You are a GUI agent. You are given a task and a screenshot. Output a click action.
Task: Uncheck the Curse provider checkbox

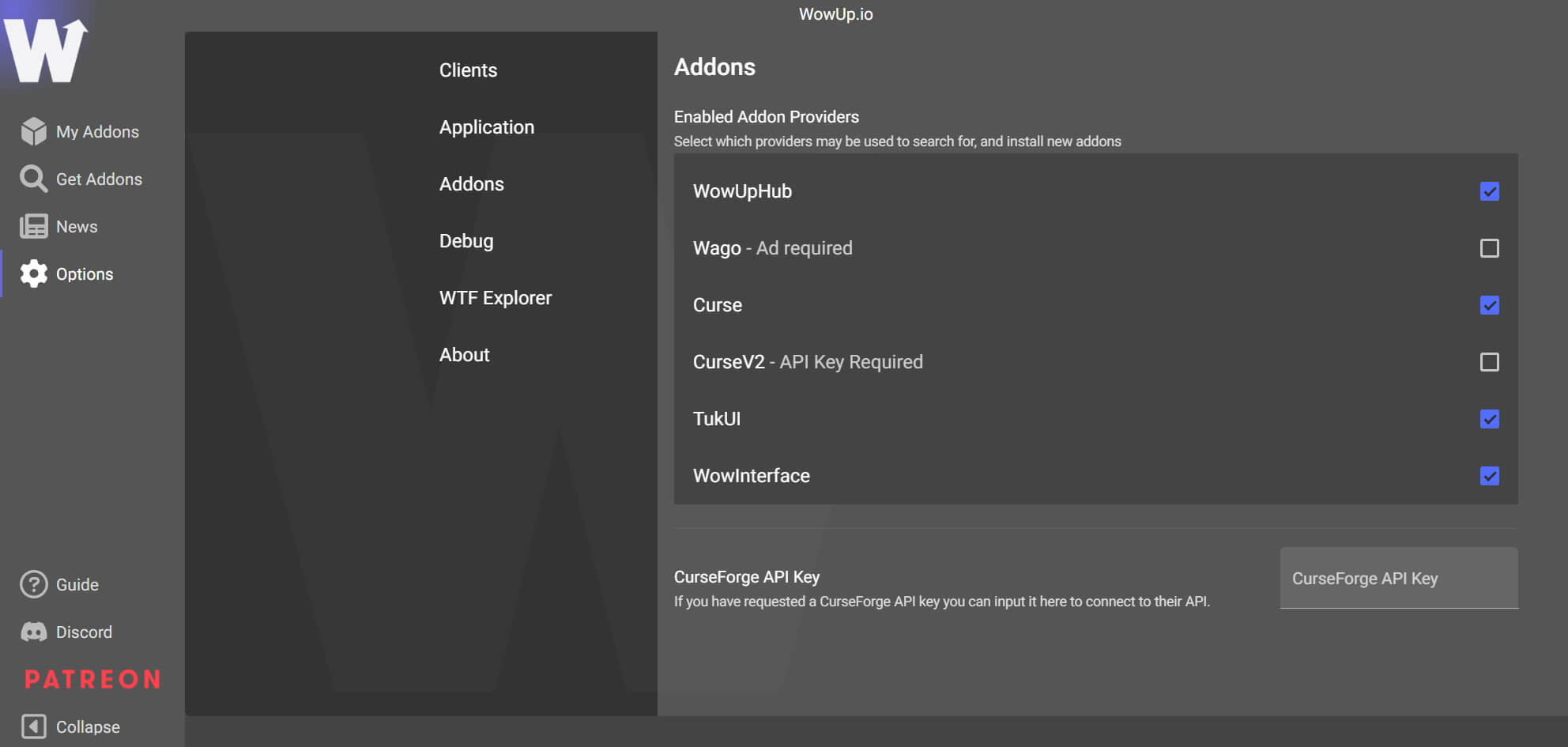pyautogui.click(x=1489, y=305)
